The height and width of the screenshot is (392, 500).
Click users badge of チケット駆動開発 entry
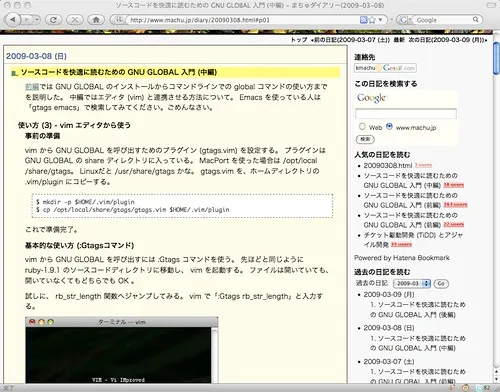tap(401, 245)
